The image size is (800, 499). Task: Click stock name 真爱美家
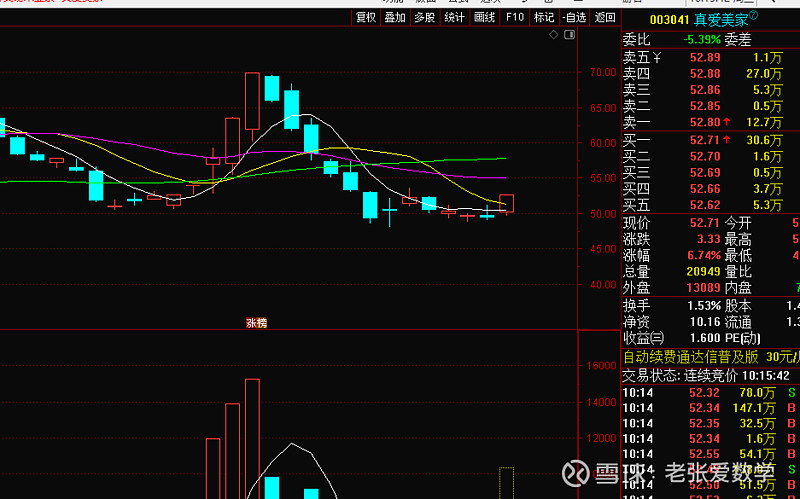tap(721, 20)
